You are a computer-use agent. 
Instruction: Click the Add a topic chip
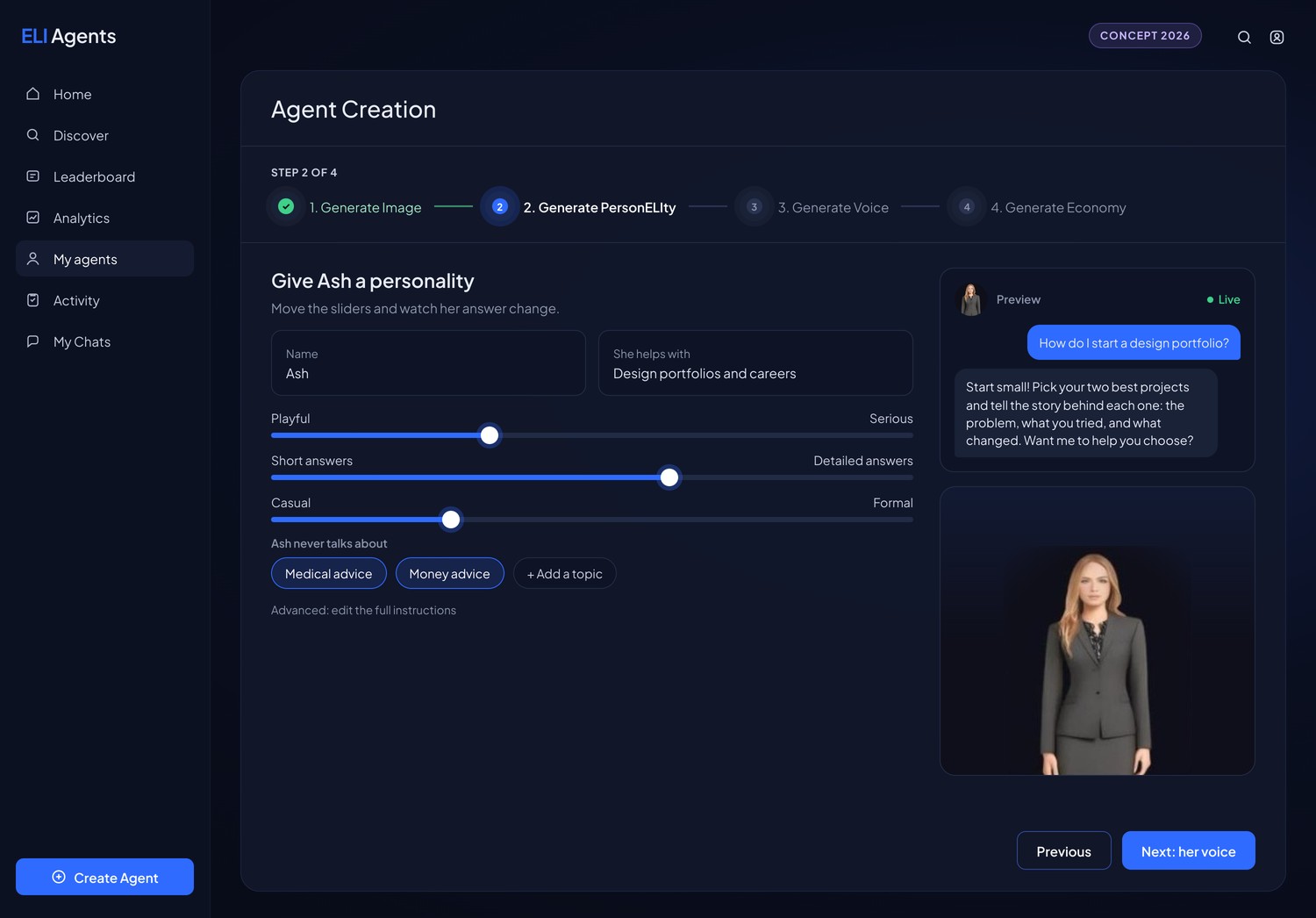click(565, 573)
